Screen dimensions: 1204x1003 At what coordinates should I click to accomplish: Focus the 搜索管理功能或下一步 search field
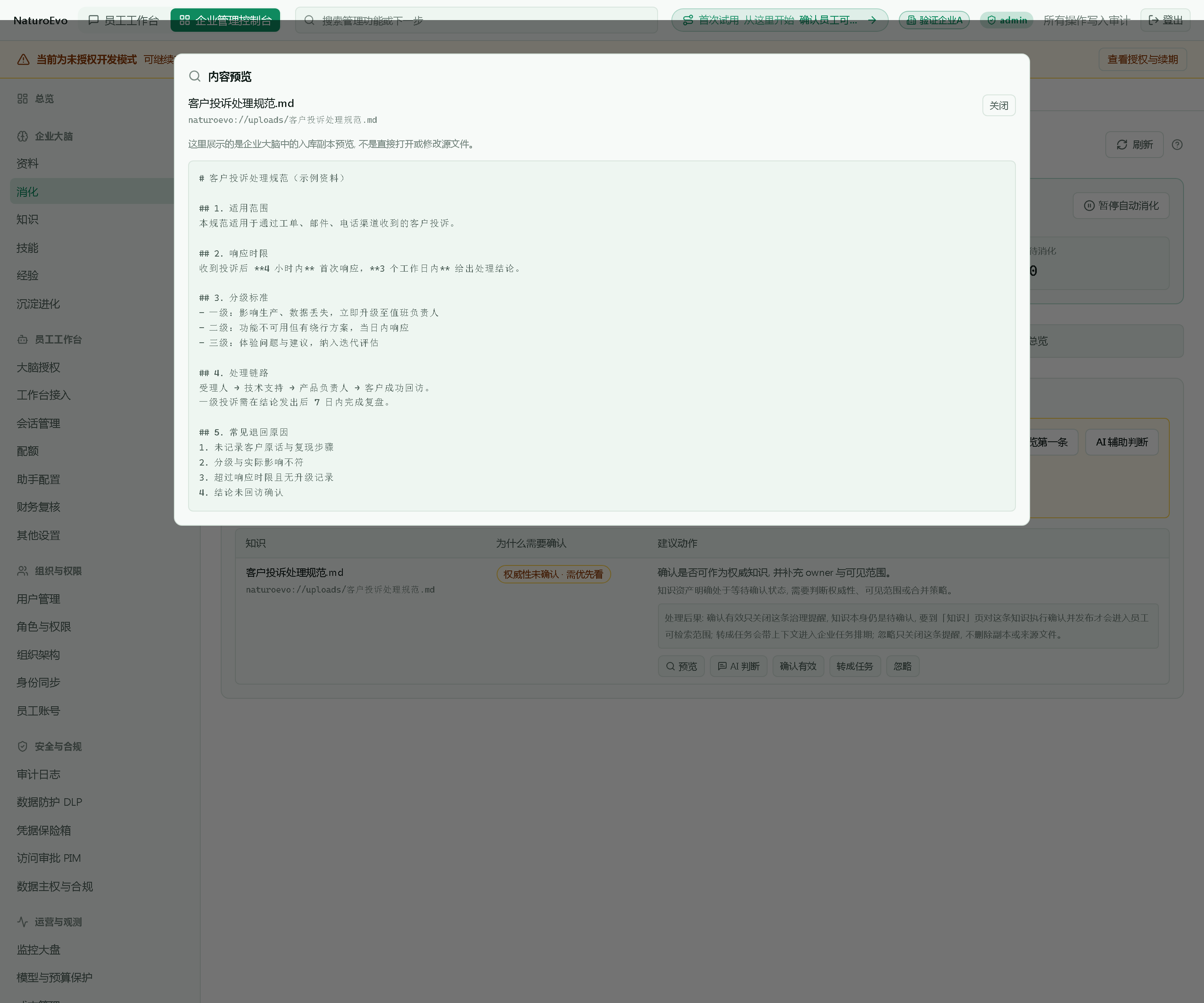pyautogui.click(x=476, y=20)
